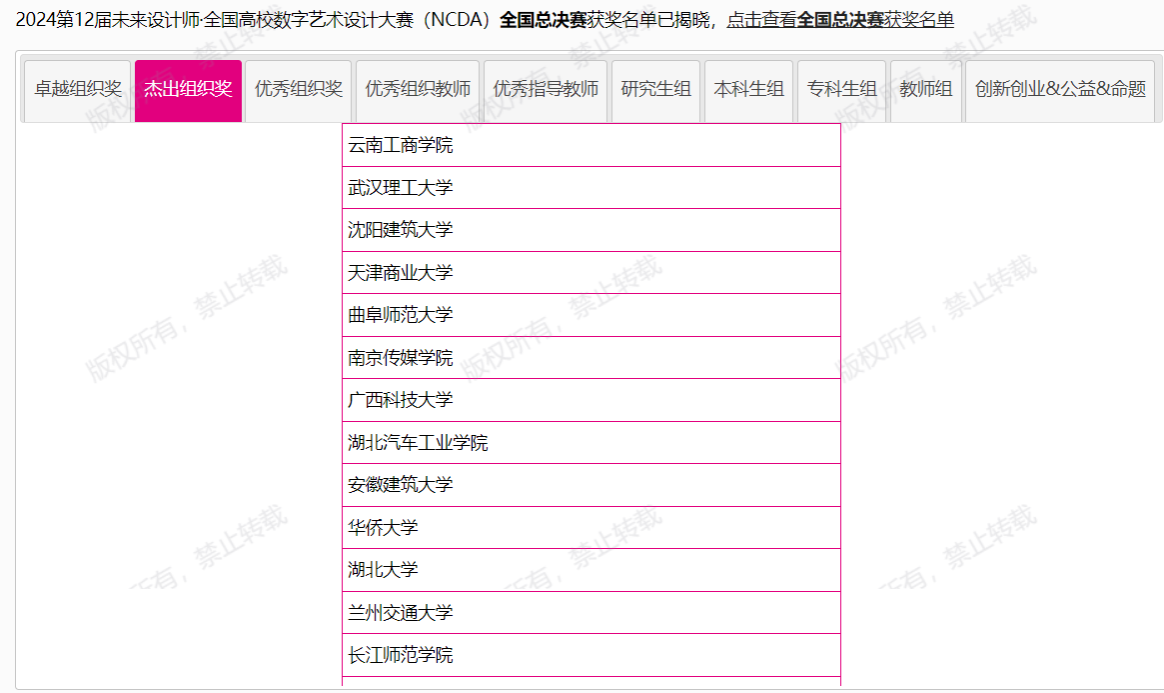
Task: Open the 优秀指导教师 tab
Action: point(545,89)
